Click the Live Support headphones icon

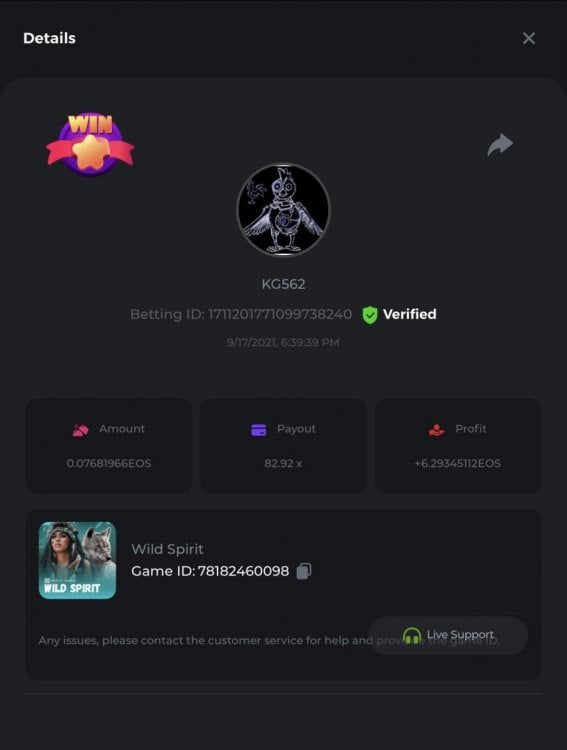tap(411, 635)
